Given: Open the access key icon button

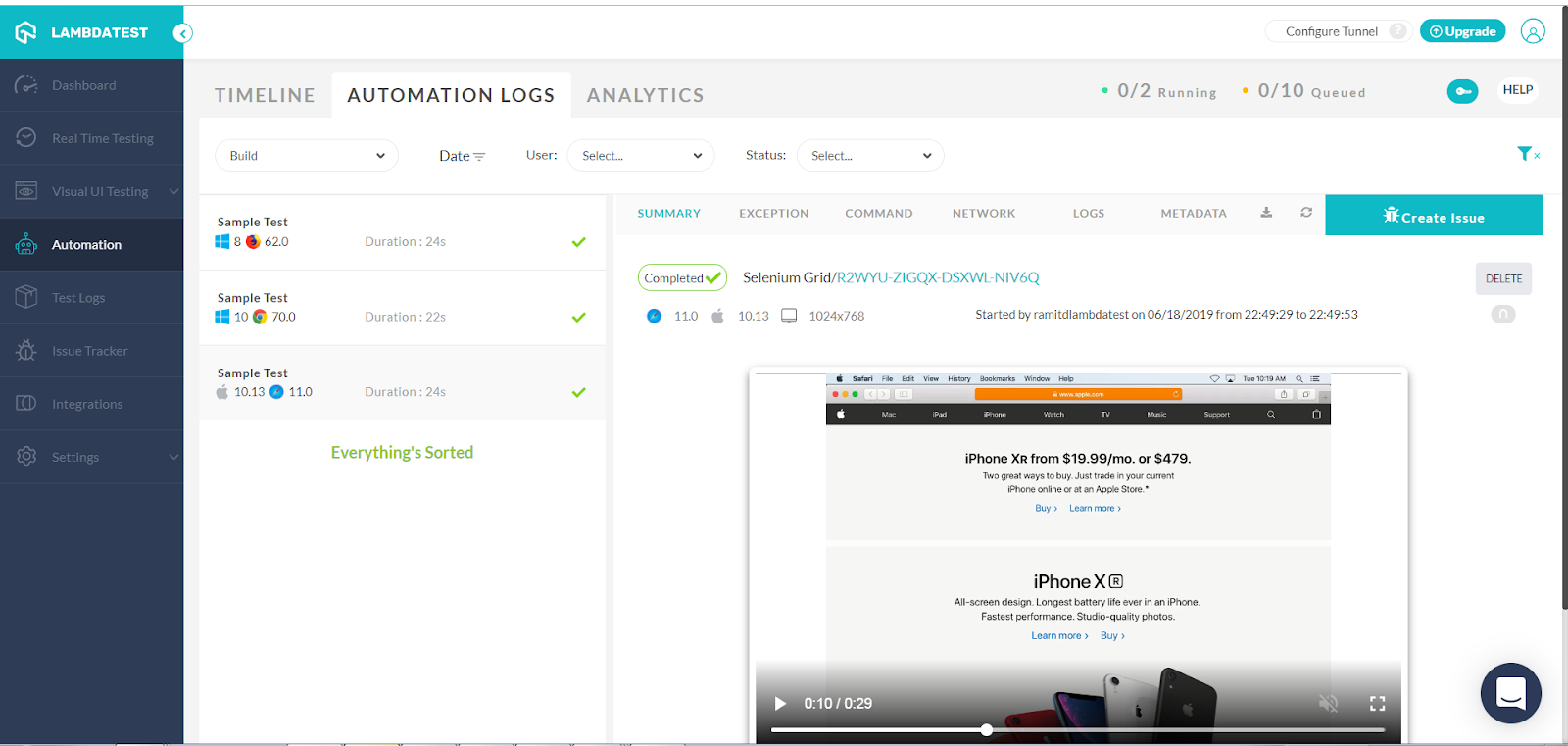Looking at the screenshot, I should coord(1462,91).
